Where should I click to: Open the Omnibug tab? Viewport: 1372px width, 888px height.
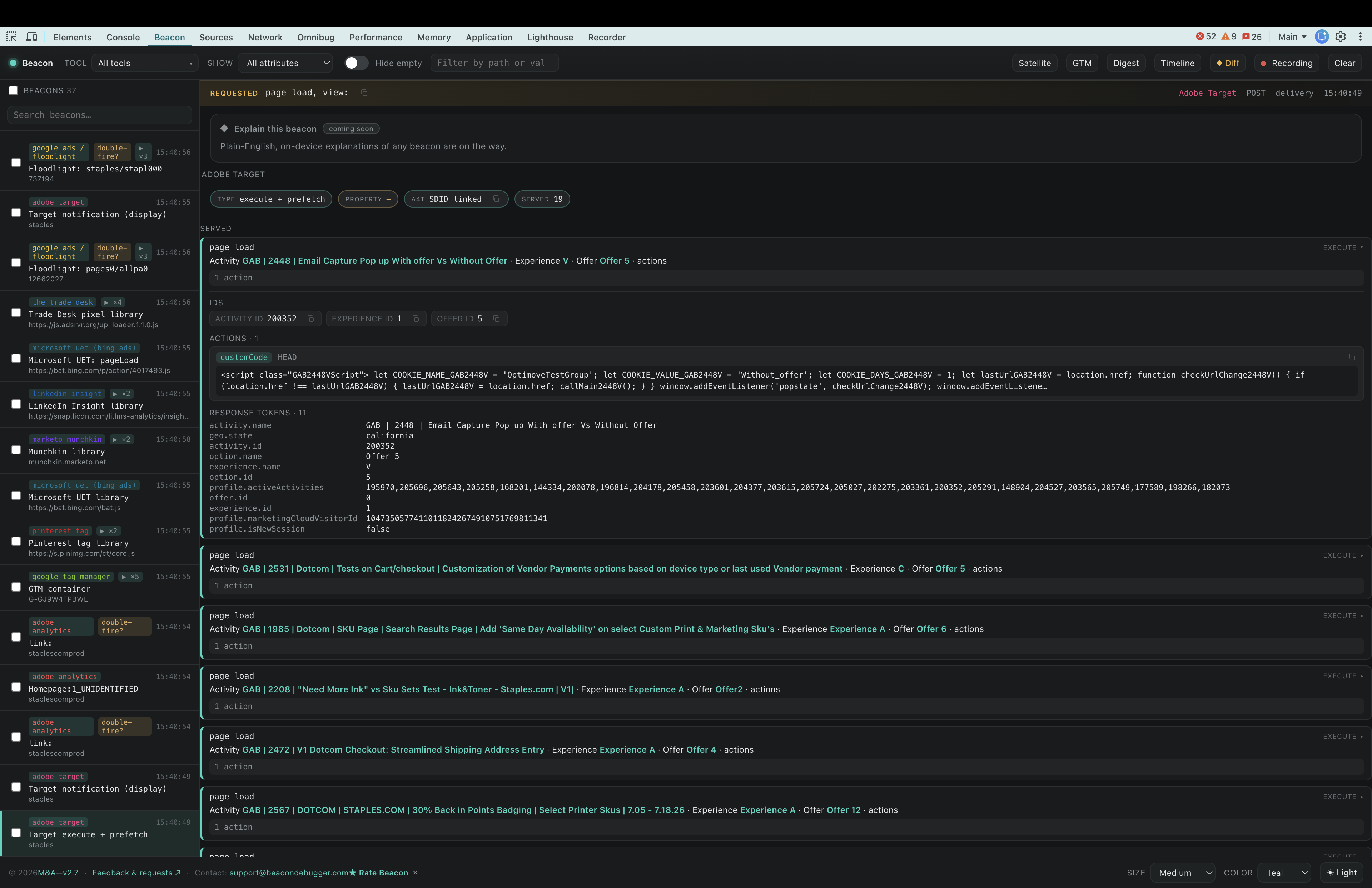(316, 37)
